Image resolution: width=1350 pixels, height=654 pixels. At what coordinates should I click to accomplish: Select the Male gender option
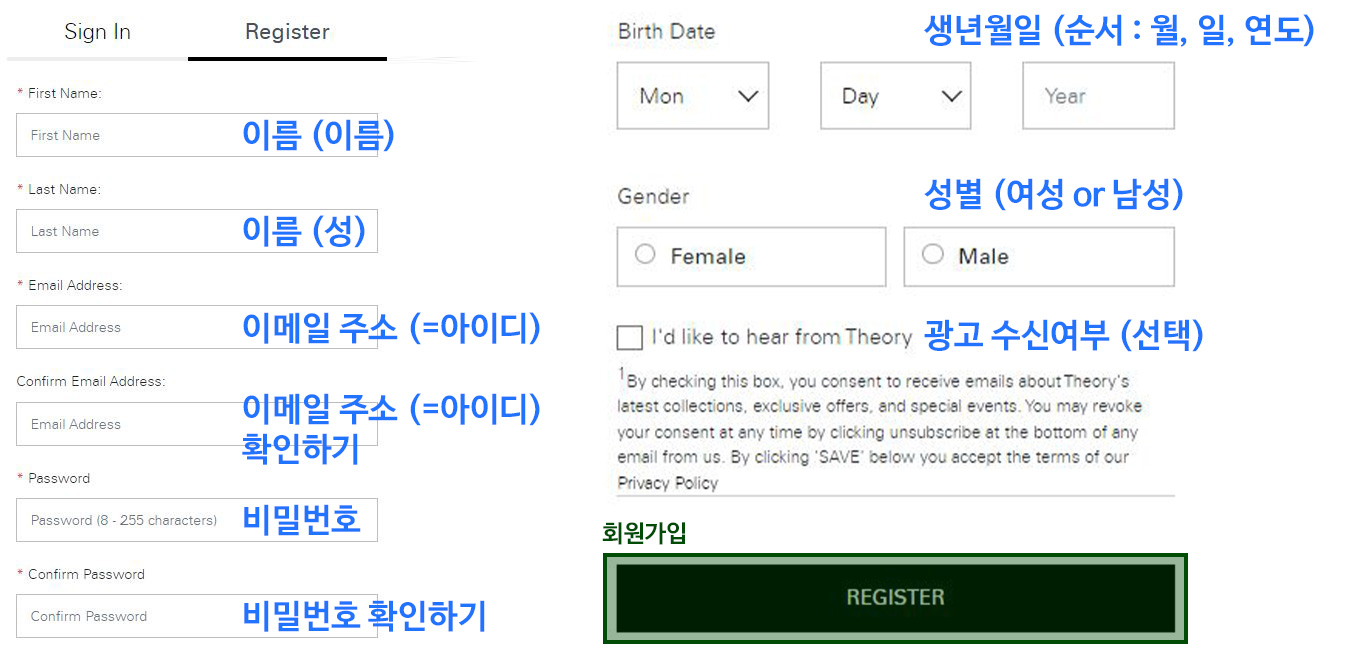tap(932, 254)
